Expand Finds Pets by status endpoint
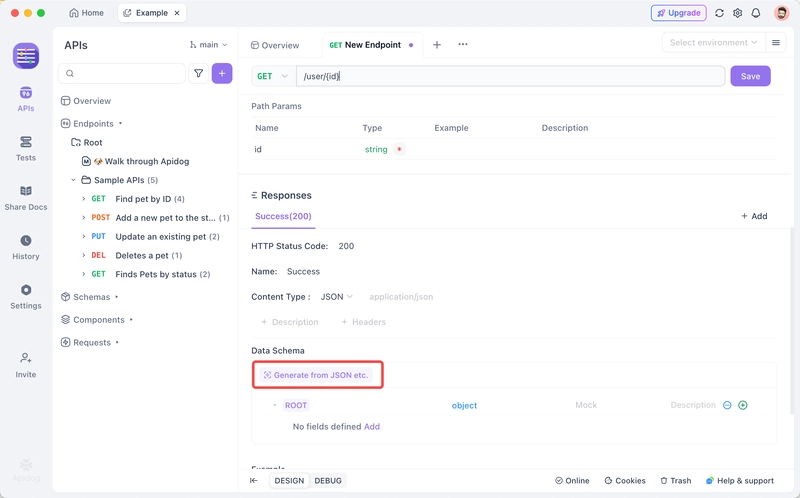 (x=84, y=275)
